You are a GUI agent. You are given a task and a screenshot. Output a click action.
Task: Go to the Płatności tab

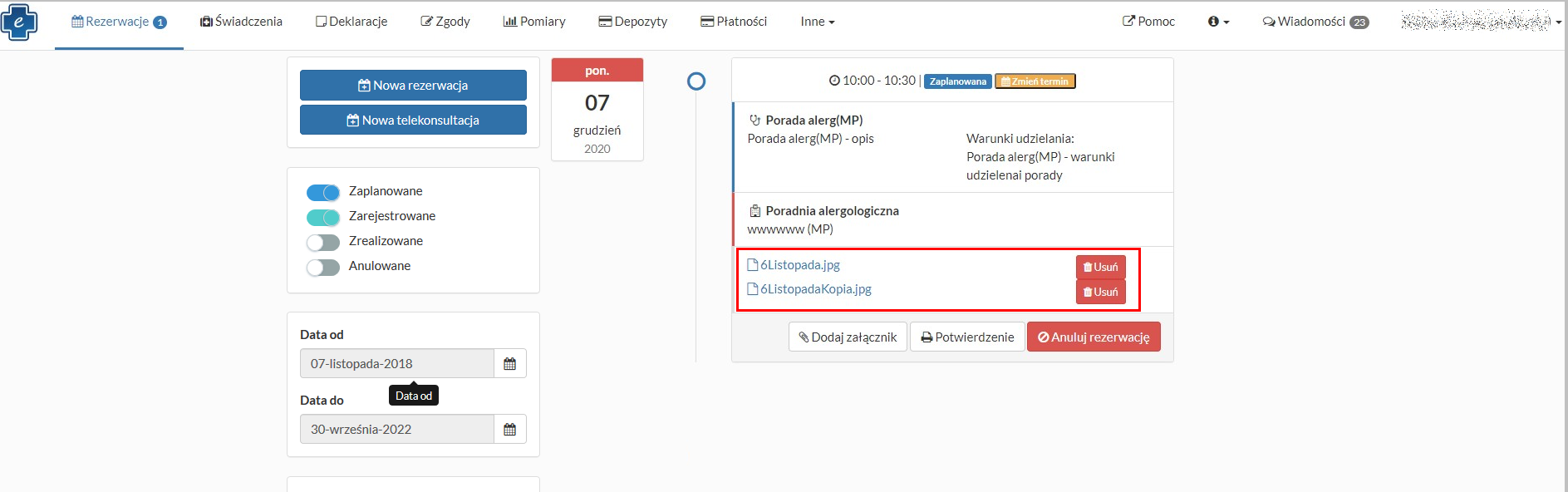click(x=734, y=22)
